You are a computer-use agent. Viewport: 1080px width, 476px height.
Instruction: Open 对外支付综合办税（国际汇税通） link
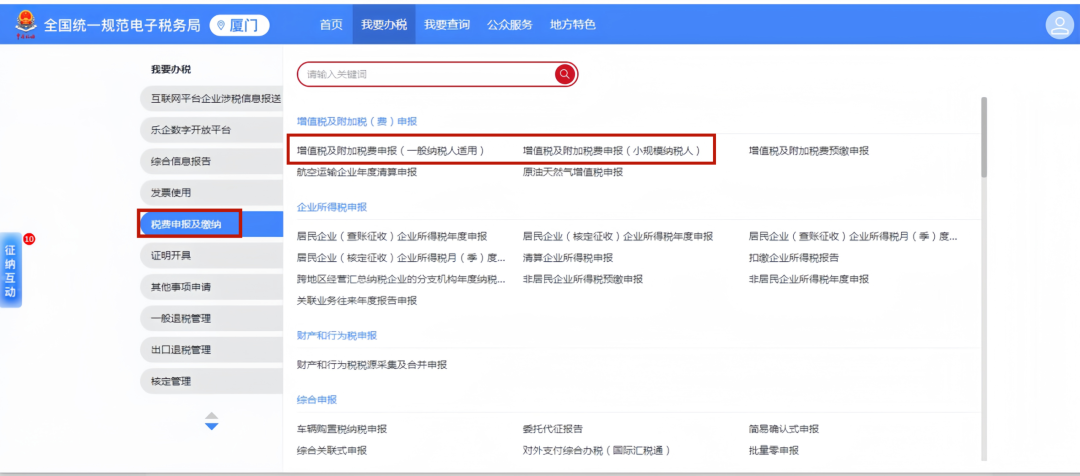(596, 451)
